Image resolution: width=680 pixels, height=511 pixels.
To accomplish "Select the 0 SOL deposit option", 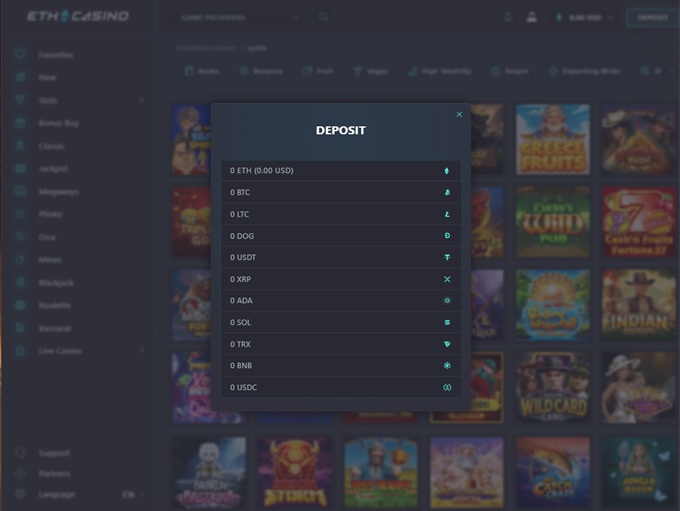I will tap(340, 322).
